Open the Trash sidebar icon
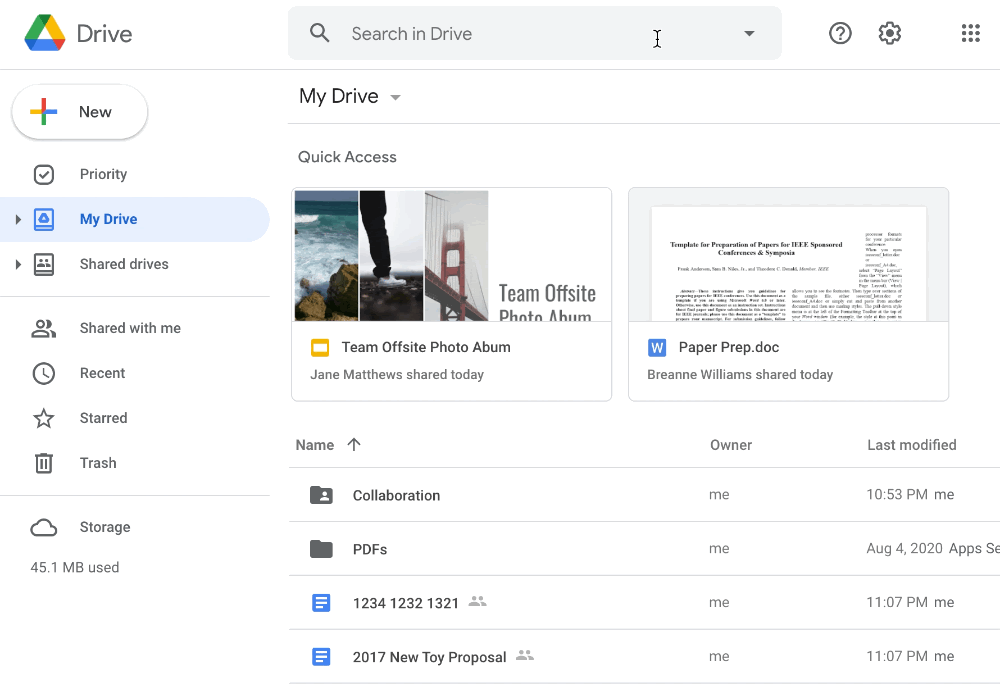This screenshot has height=696, width=1000. tap(44, 463)
